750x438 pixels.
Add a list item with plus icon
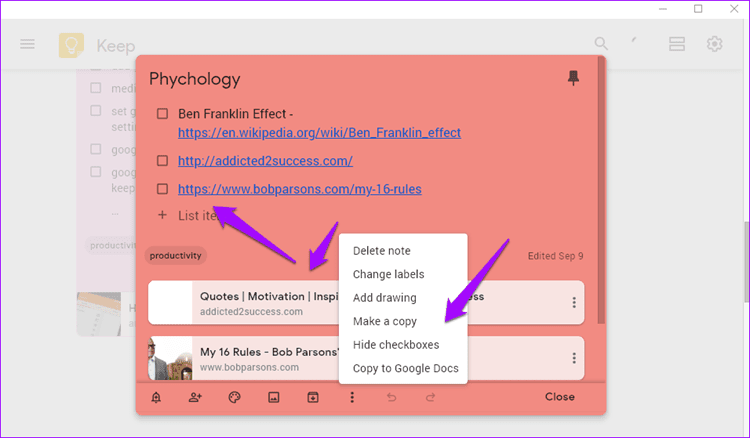coord(163,215)
